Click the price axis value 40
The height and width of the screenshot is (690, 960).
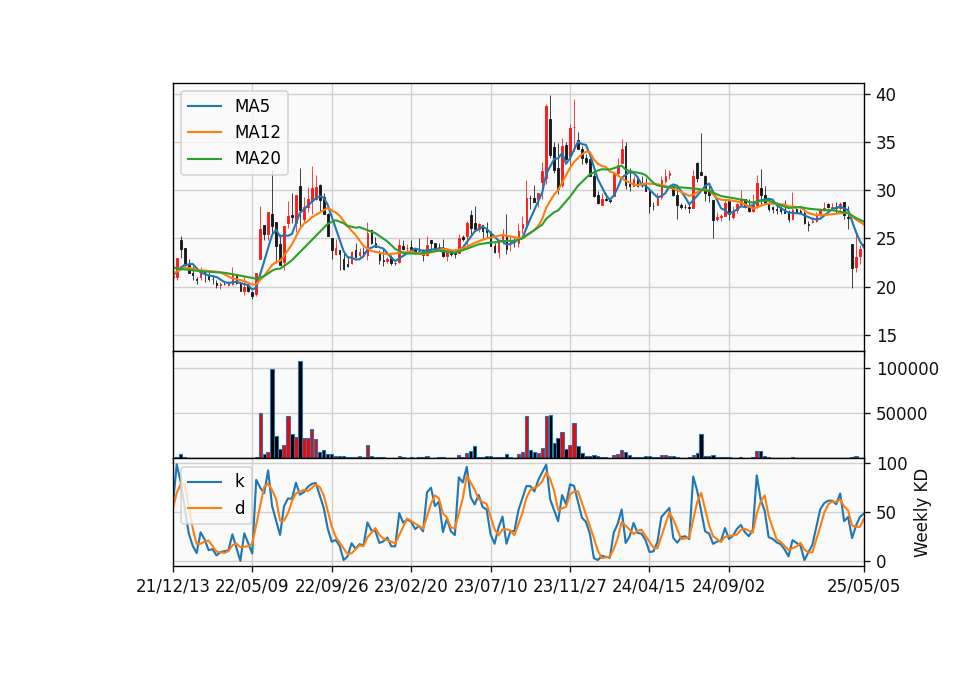(886, 95)
